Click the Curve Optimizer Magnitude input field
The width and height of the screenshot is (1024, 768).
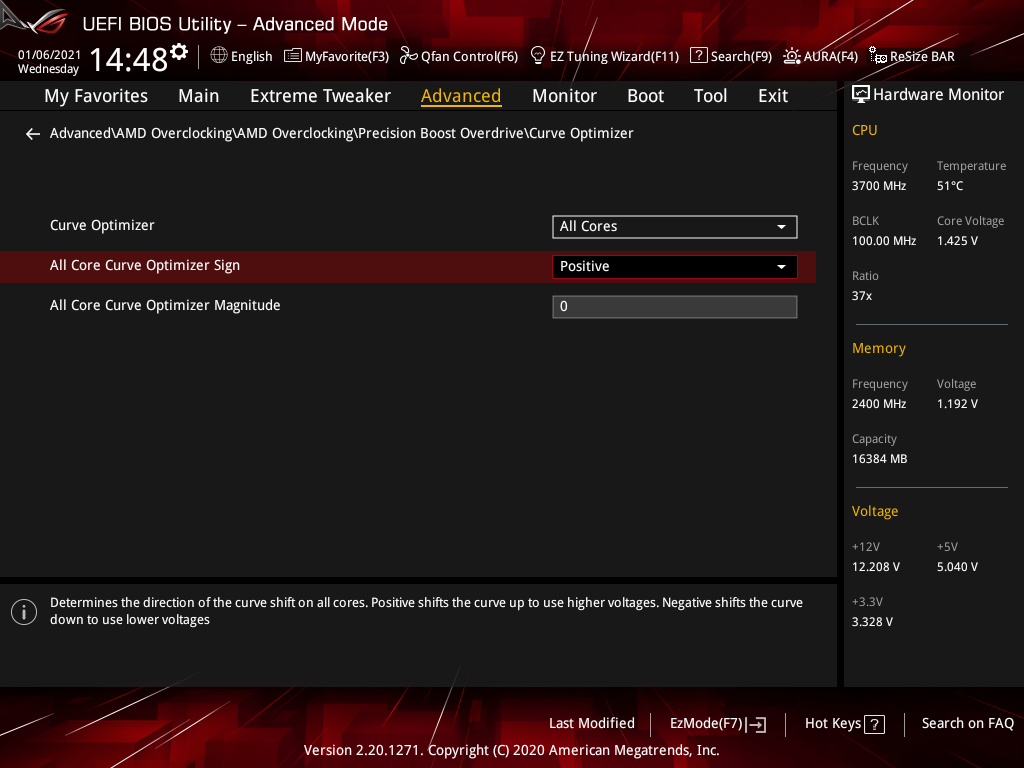[675, 306]
